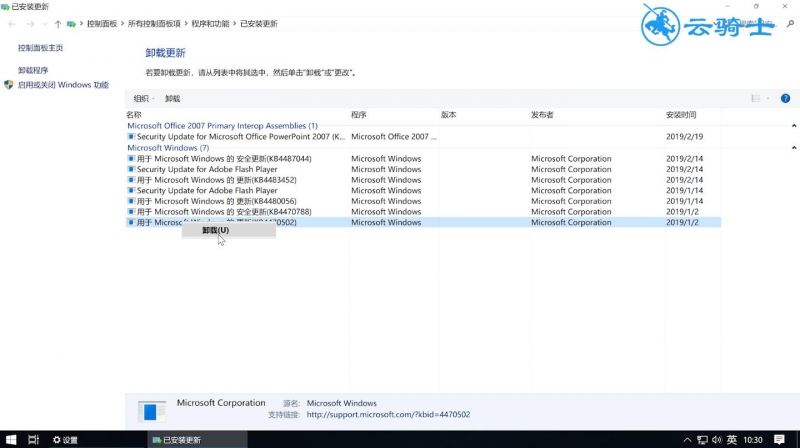The width and height of the screenshot is (800, 448).
Task: Open the recent locations dropdown arrow
Action: coord(45,24)
